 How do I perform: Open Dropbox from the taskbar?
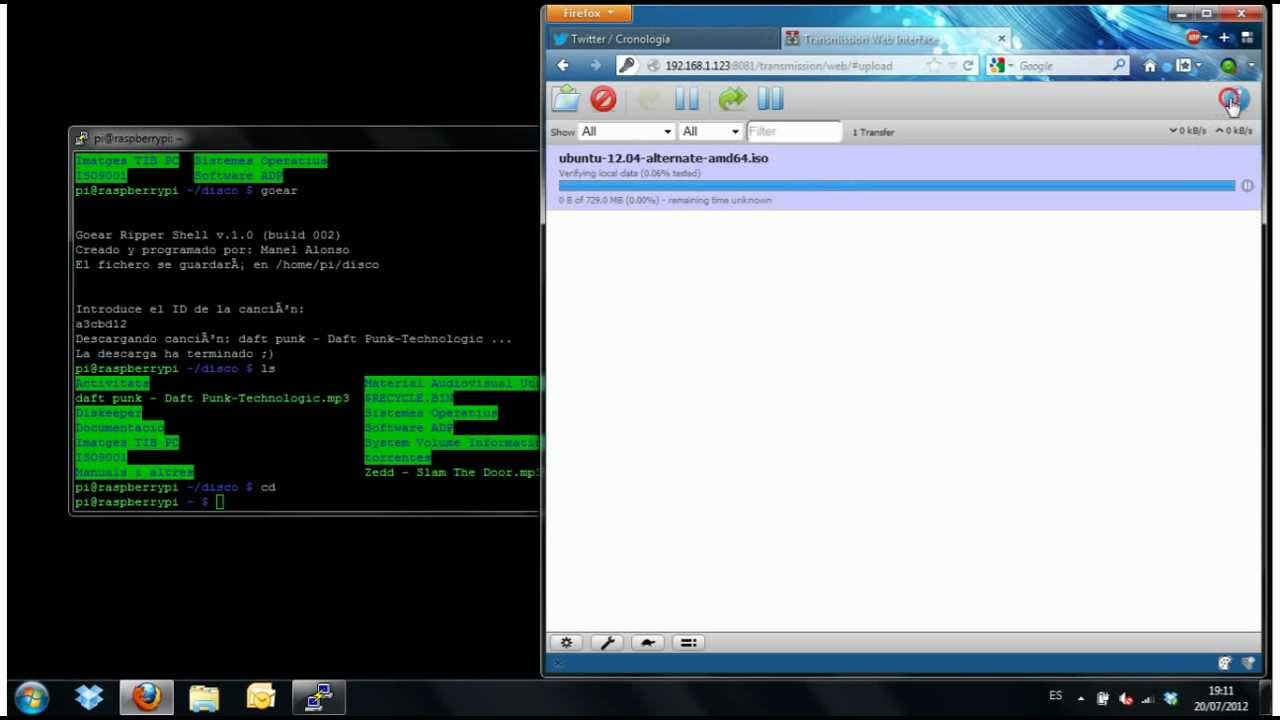89,697
